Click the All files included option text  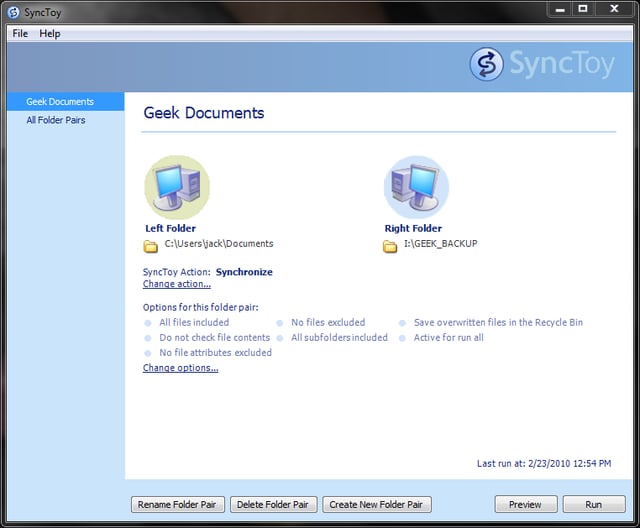tap(194, 322)
